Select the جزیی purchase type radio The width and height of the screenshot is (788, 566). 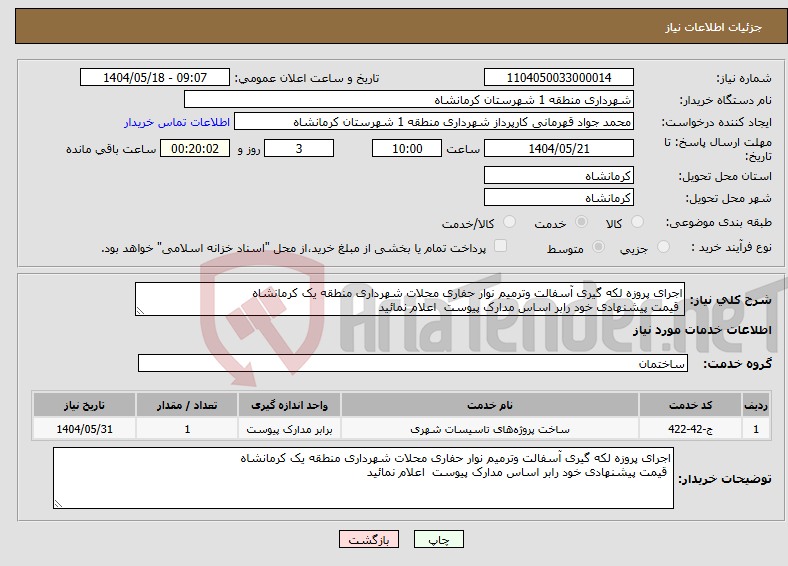tap(663, 246)
